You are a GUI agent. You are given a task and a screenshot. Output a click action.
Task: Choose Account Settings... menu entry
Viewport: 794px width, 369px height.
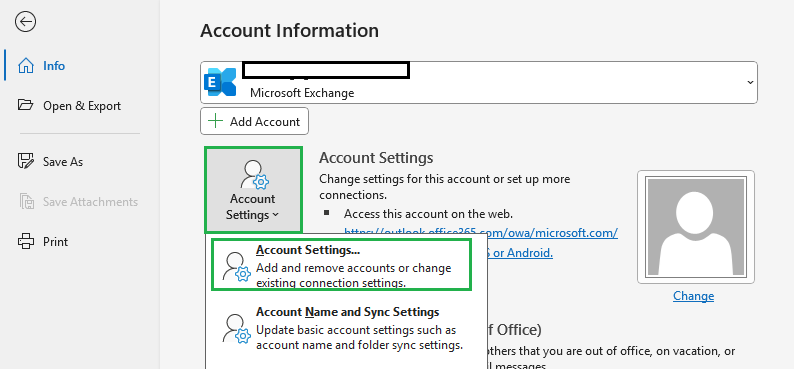(341, 265)
